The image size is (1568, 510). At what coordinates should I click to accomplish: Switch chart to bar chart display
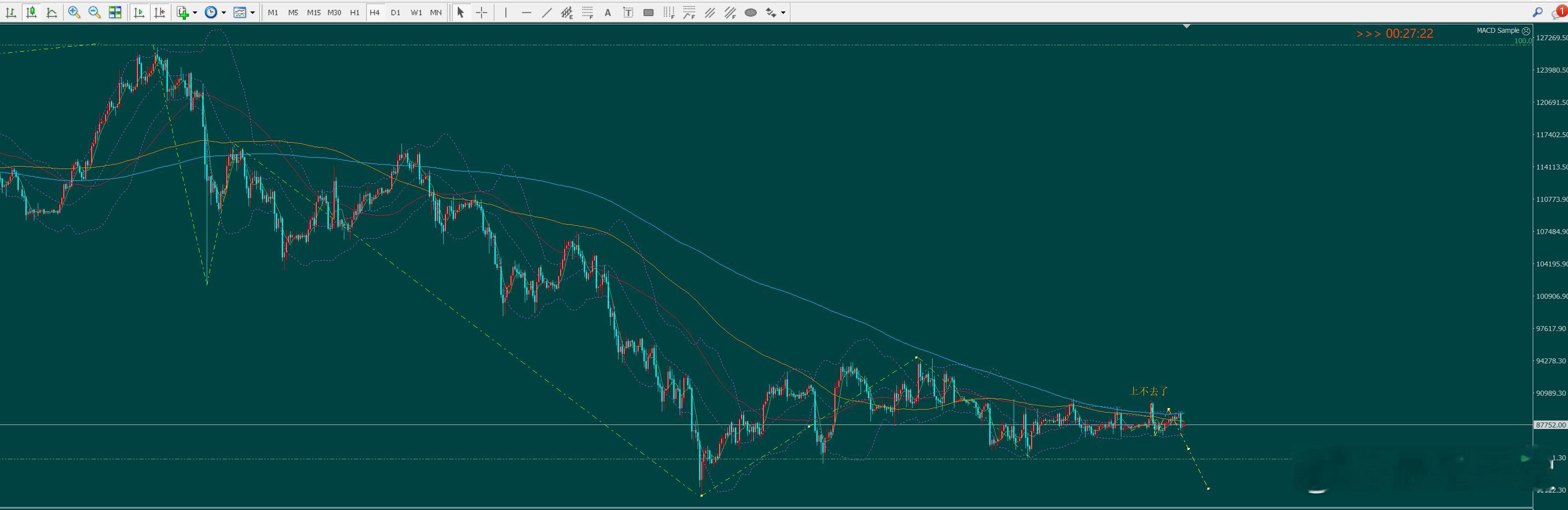coord(10,12)
